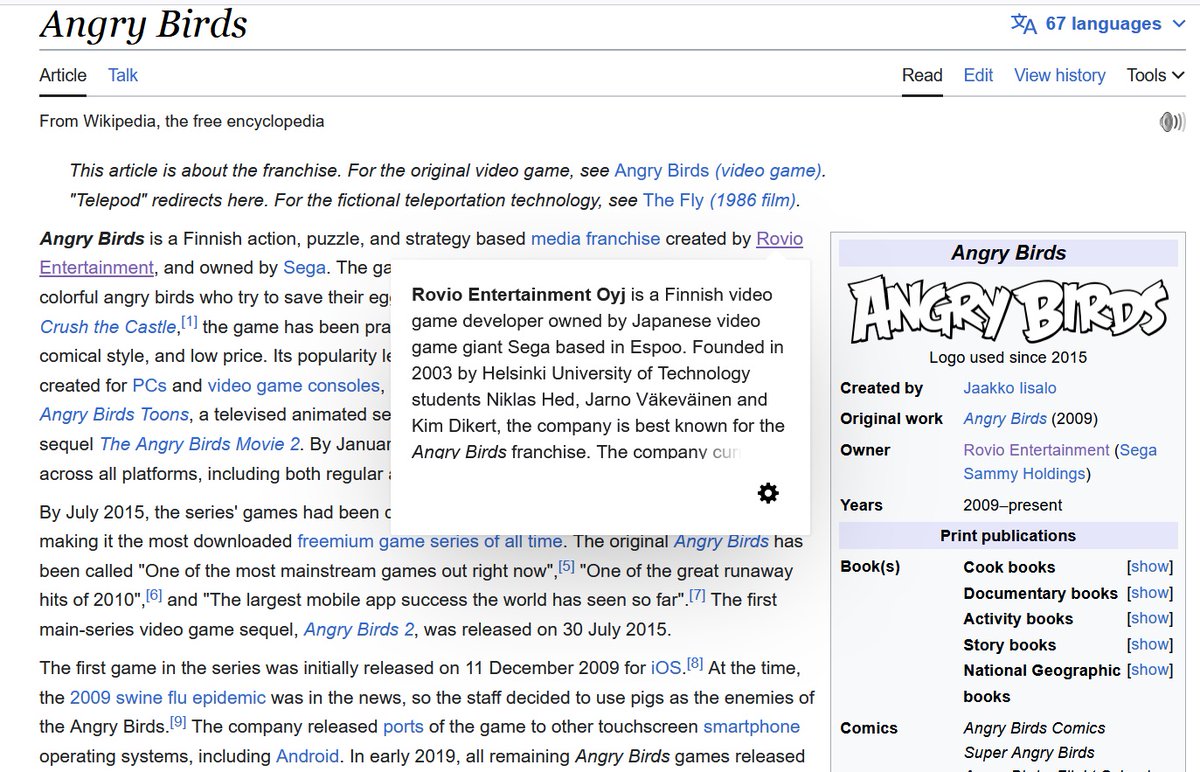Click the Angry Birds Comics infobox entry
The width and height of the screenshot is (1200, 772).
(1035, 728)
